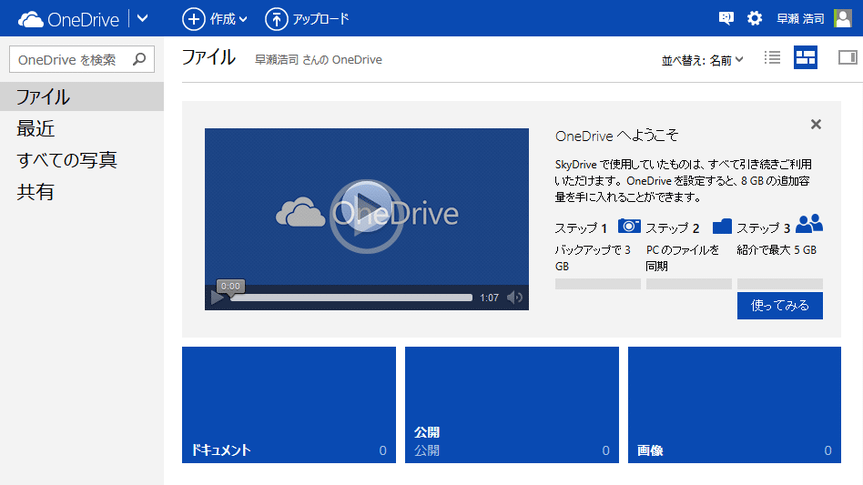Screen dimensions: 863x485
Task: Click the ステップ 3 progress bar
Action: [x=780, y=284]
